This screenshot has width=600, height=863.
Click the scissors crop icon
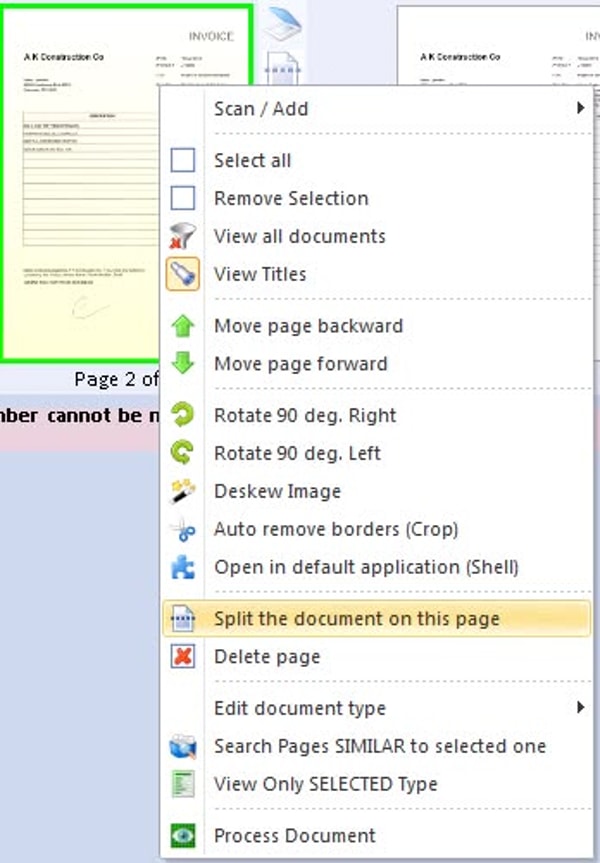[x=182, y=529]
